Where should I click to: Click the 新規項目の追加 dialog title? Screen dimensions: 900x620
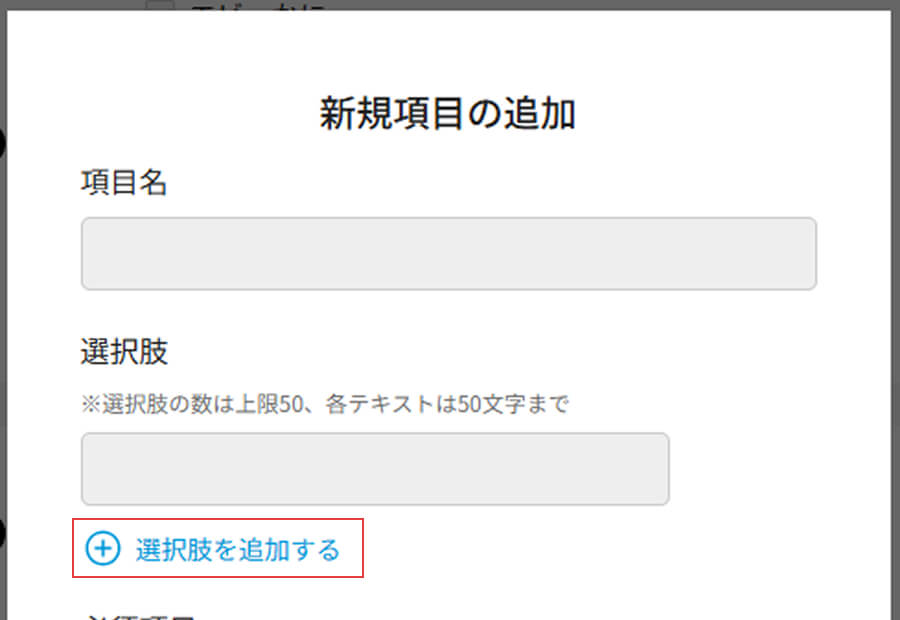point(448,114)
